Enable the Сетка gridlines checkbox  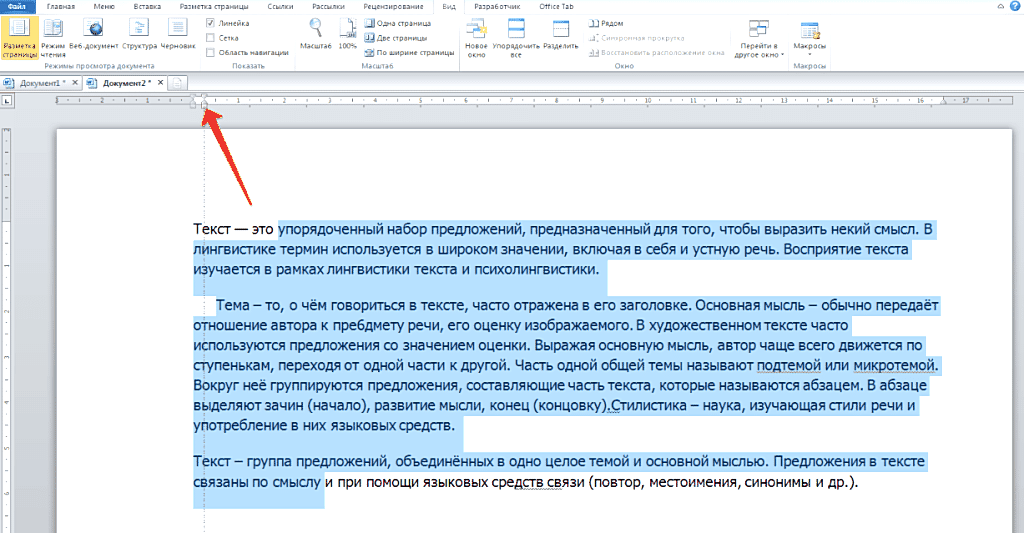coord(210,37)
